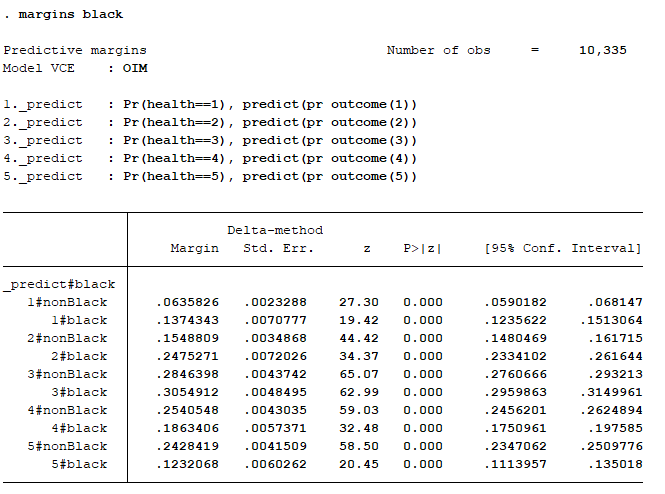
Task: Click the "Predictive margins" heading
Action: (x=74, y=51)
